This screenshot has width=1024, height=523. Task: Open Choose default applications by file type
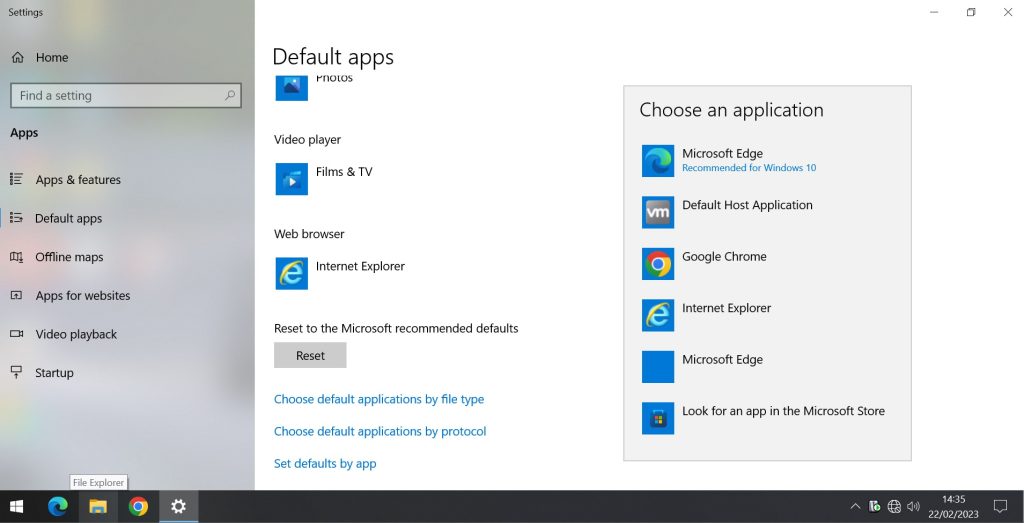pyautogui.click(x=379, y=399)
